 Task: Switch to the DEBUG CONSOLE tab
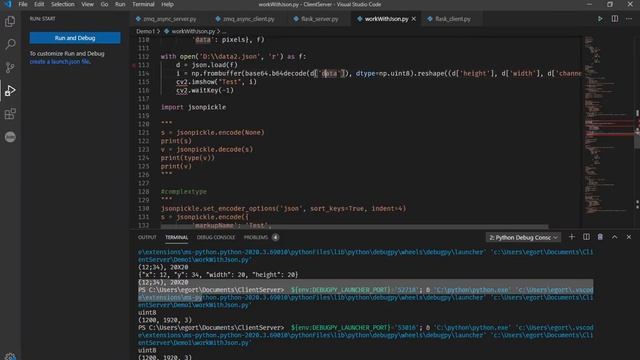tap(216, 237)
